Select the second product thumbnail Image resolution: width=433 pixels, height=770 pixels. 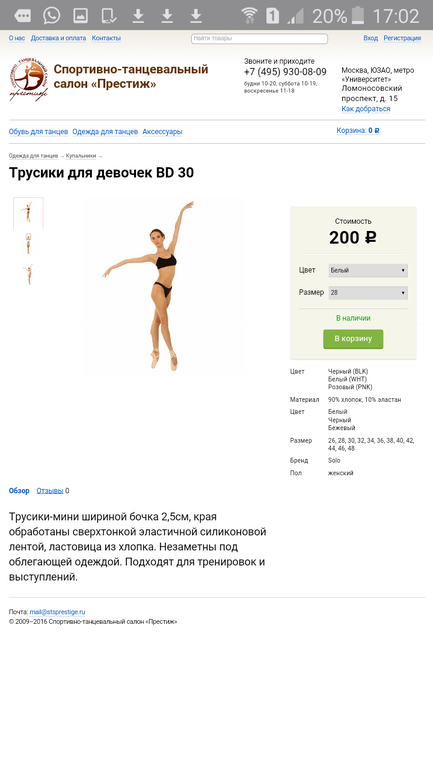click(x=28, y=243)
